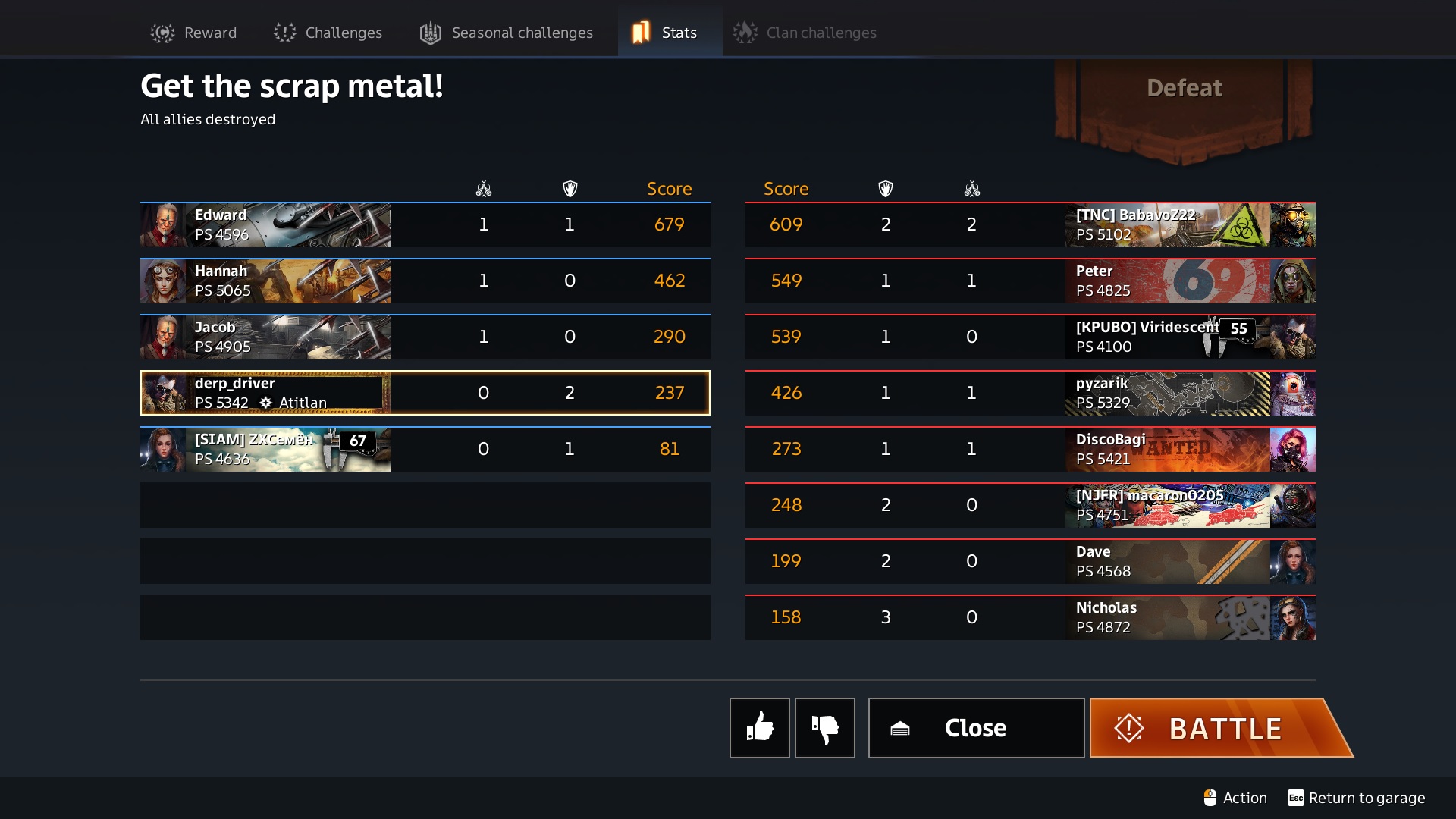Select the Nicholas player row
This screenshot has width=1456, height=819.
click(1031, 617)
